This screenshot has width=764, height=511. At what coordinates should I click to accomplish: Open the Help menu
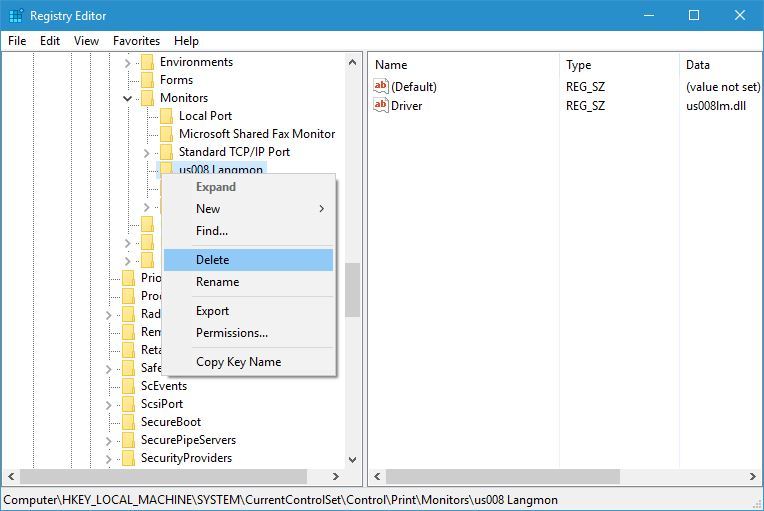point(186,41)
